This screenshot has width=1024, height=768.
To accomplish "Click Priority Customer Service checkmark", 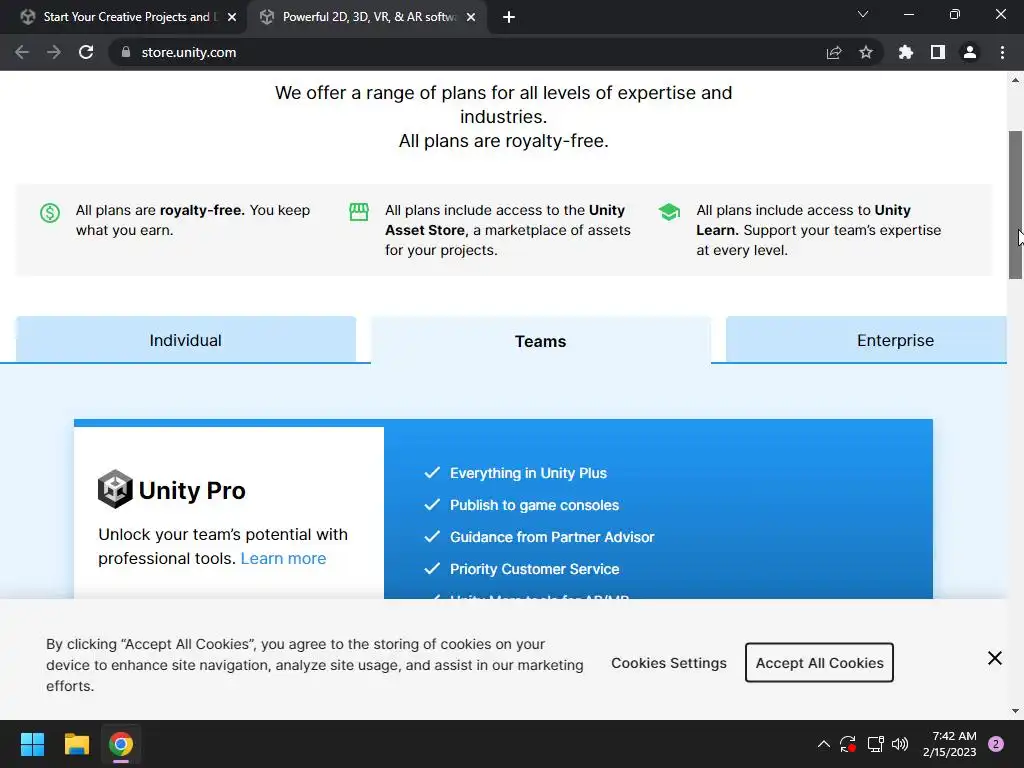I will click(x=432, y=568).
